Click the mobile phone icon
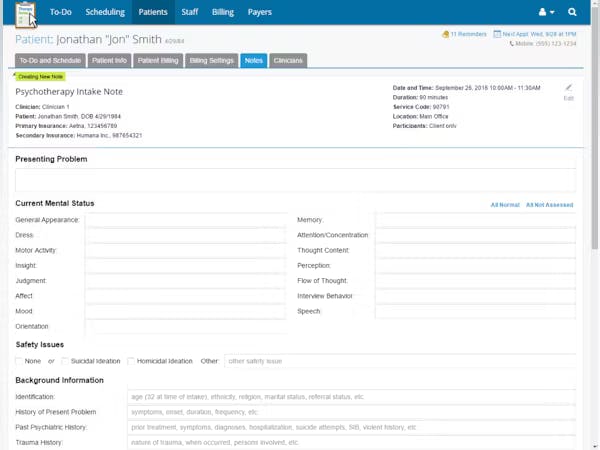600x450 pixels. click(x=512, y=44)
